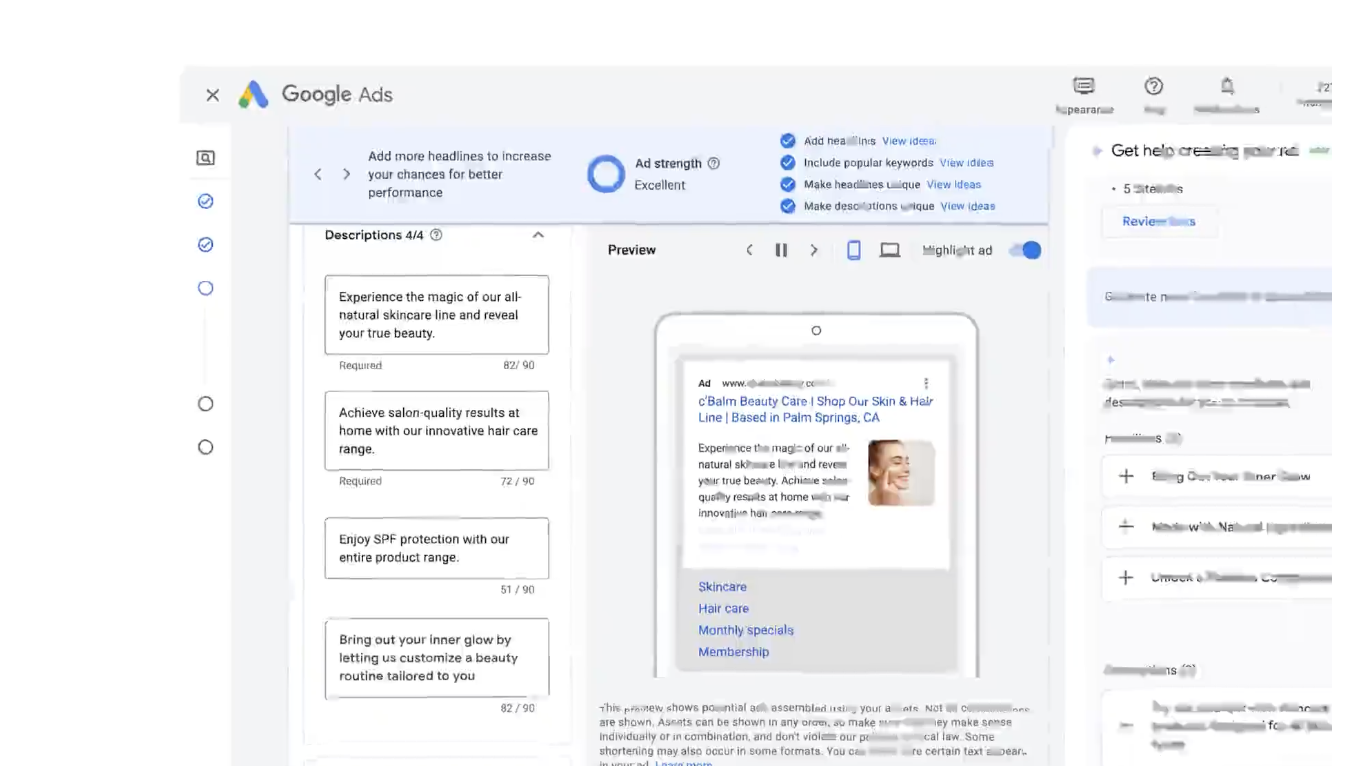Click the Ad strength help icon
Screen dimensions: 1350x766
tap(713, 163)
